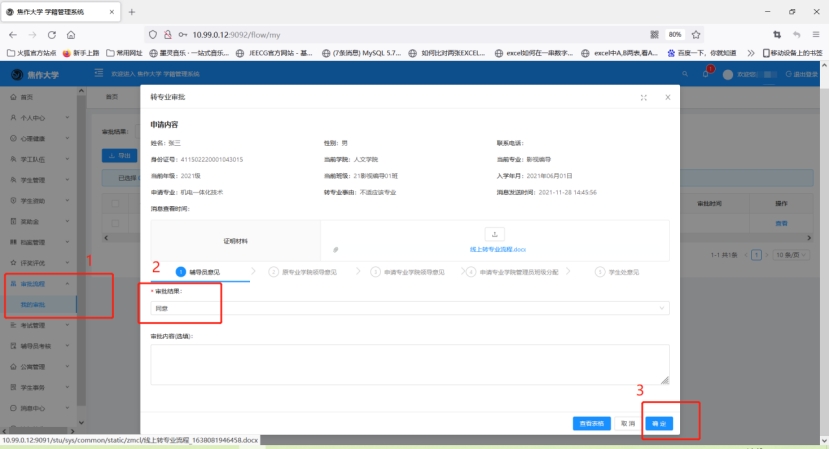Click the search icon in the header
This screenshot has width=830, height=449.
pyautogui.click(x=685, y=74)
